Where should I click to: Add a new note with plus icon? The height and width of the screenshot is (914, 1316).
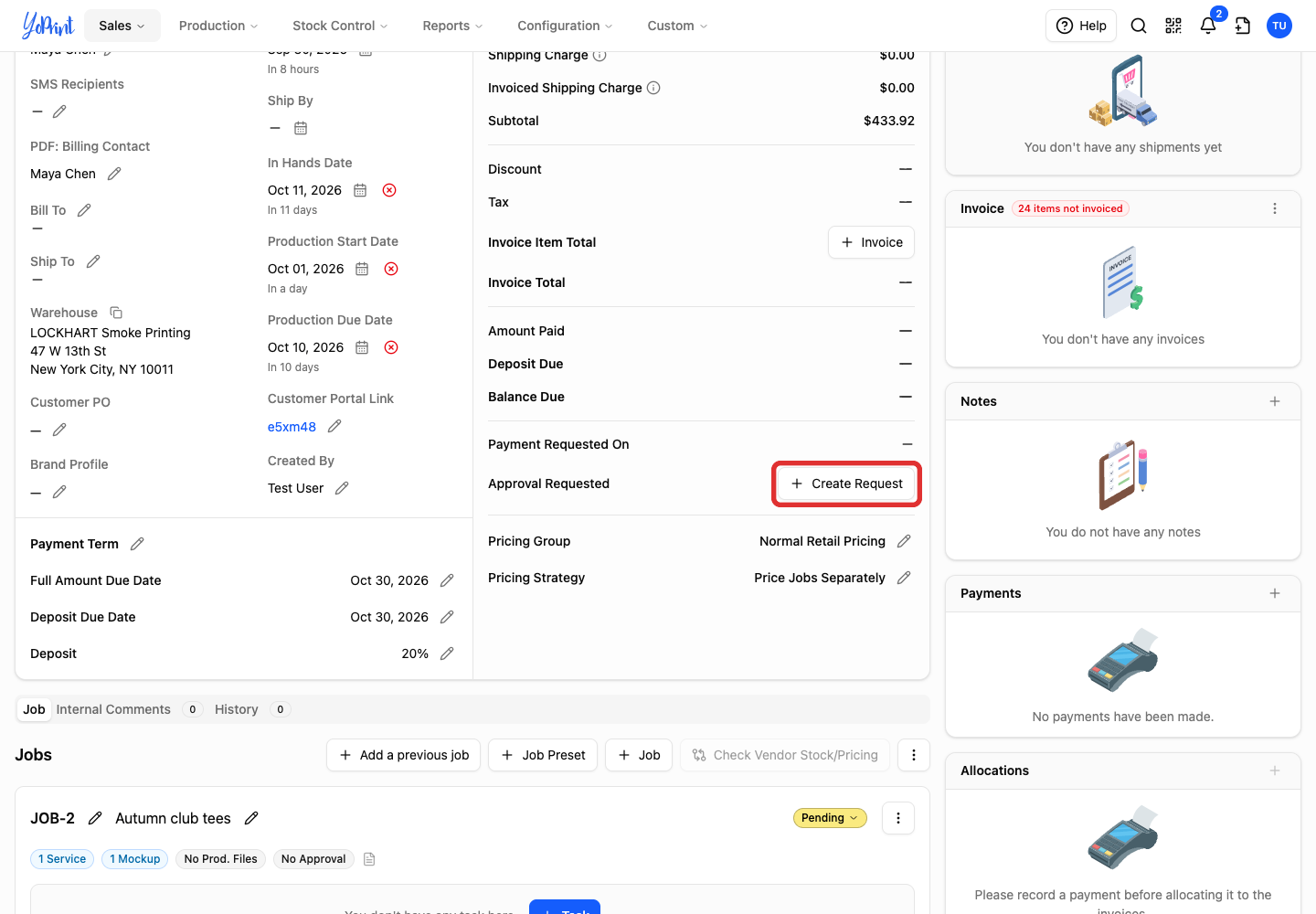(x=1275, y=401)
